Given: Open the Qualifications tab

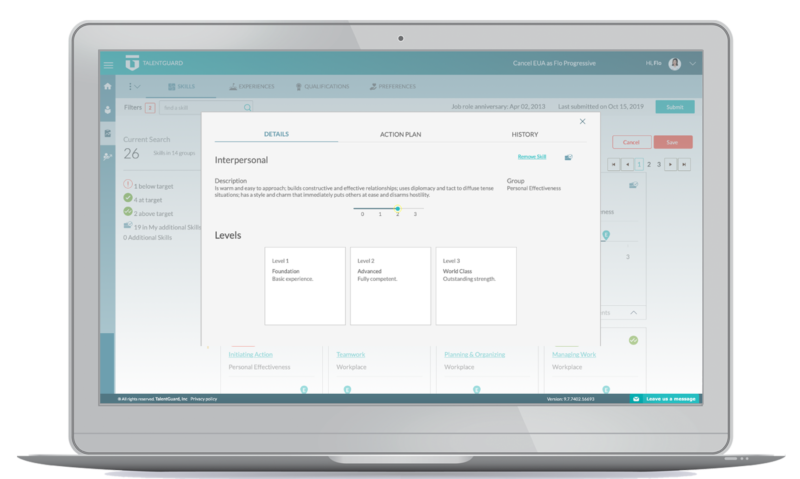Looking at the screenshot, I should tap(322, 87).
